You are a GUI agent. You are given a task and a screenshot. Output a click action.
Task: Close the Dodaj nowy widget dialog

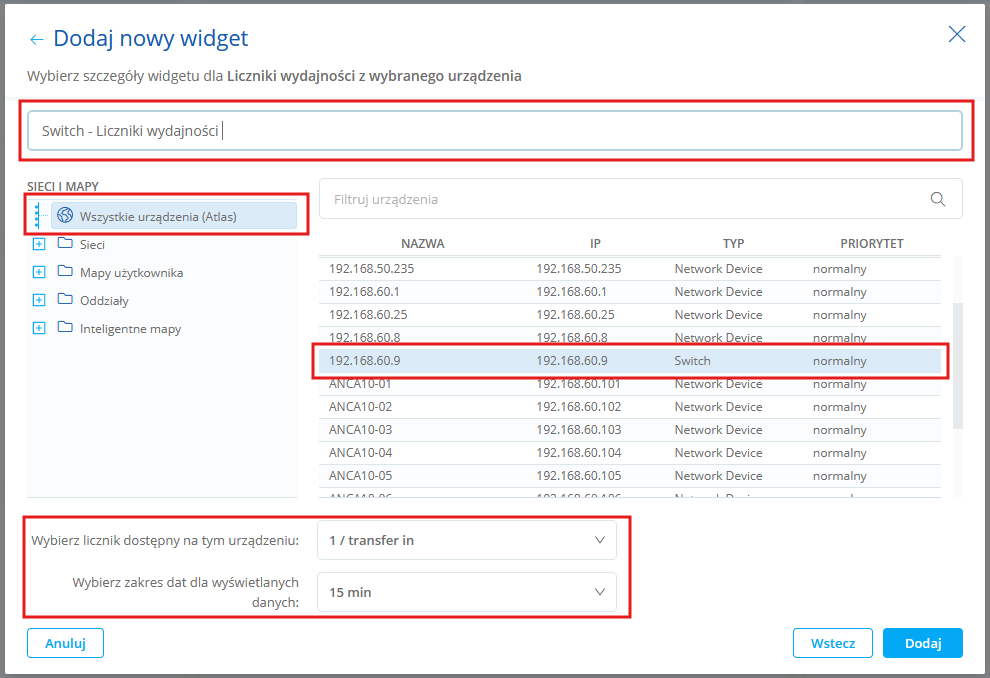tap(956, 35)
